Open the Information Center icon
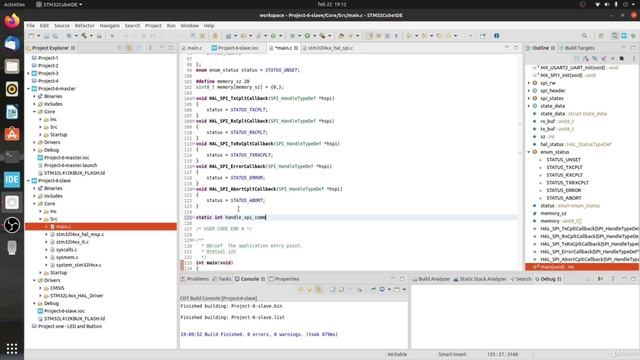Viewport: 640px width, 360px height. click(x=496, y=36)
